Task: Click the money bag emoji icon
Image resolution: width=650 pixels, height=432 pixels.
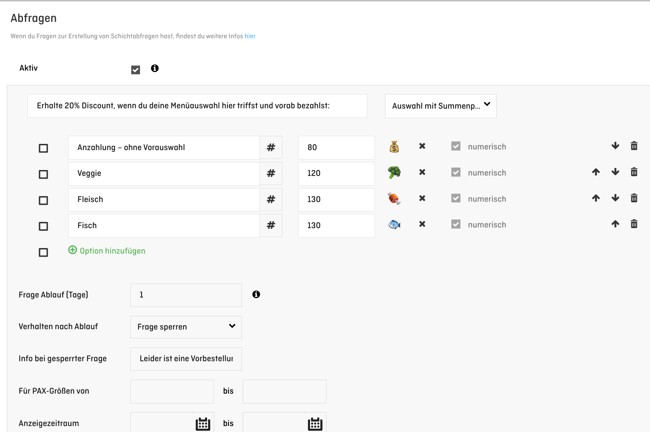Action: (x=394, y=146)
